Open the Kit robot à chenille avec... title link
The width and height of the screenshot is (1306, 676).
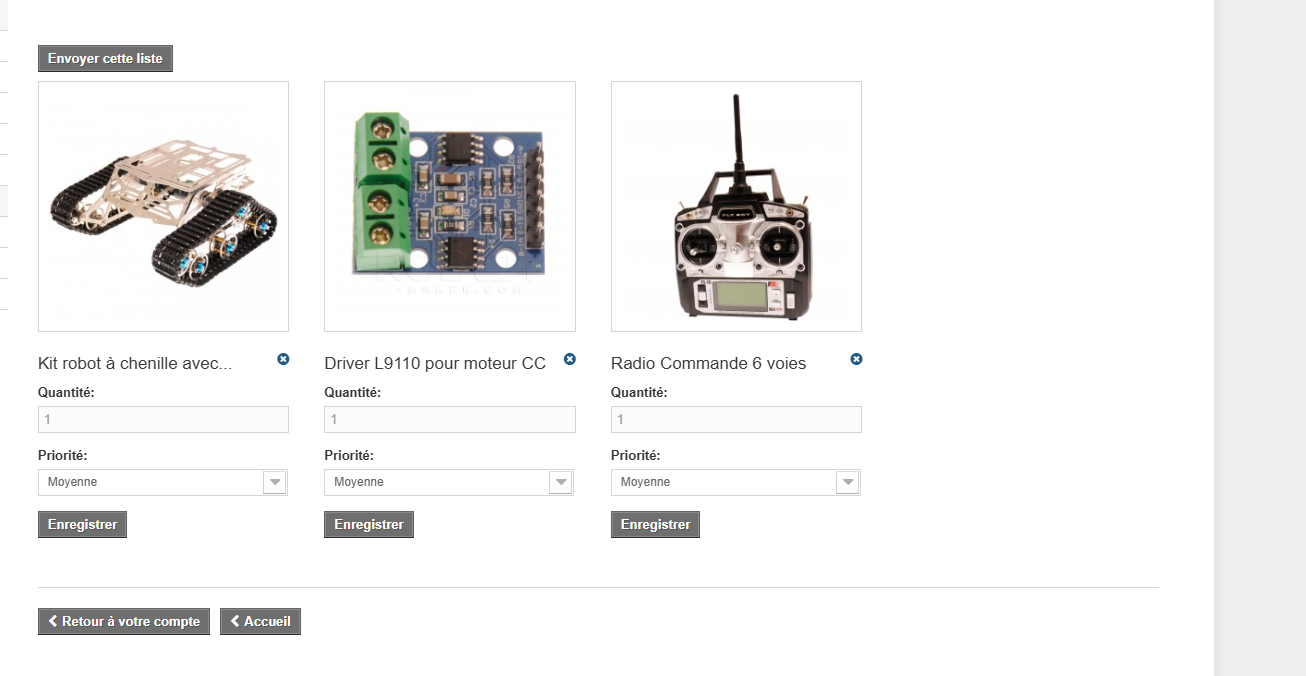[x=135, y=364]
